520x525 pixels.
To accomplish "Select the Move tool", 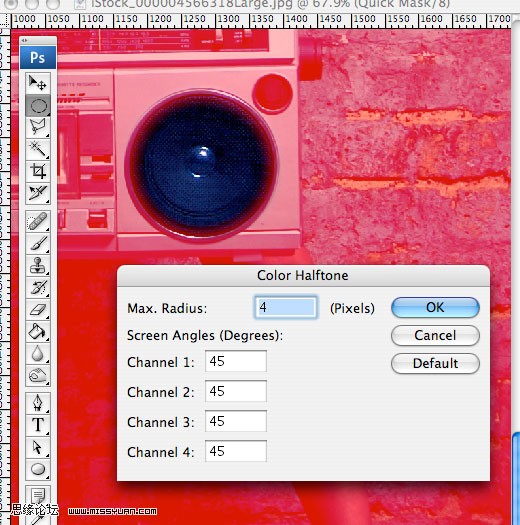I will click(38, 83).
